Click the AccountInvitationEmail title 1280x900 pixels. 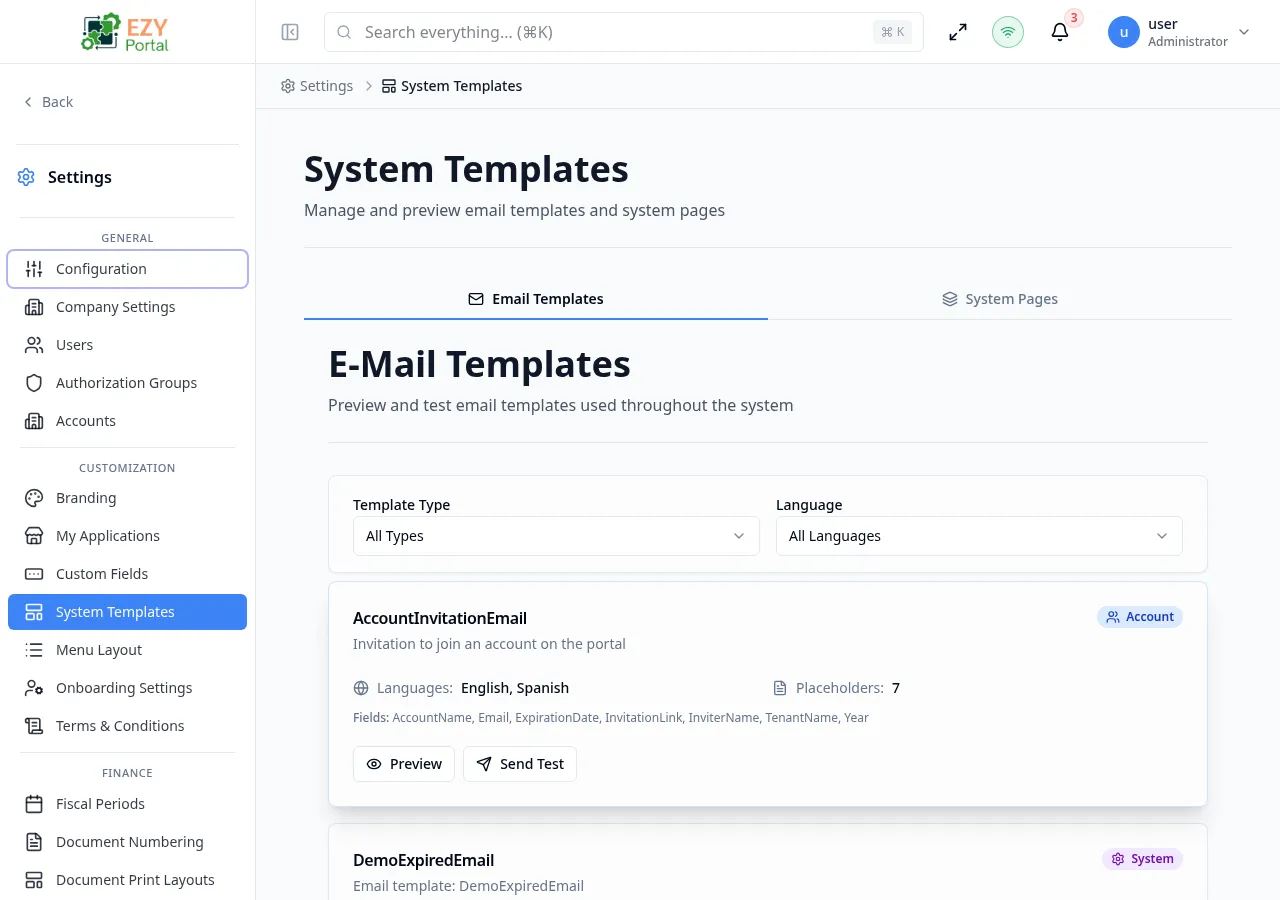tap(440, 618)
